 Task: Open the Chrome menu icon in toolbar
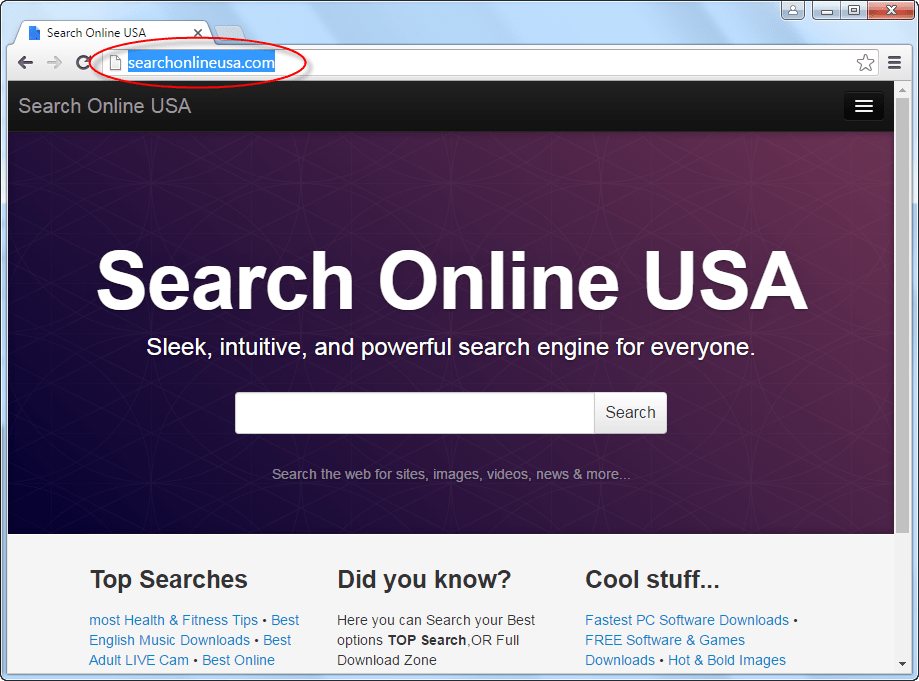(894, 62)
